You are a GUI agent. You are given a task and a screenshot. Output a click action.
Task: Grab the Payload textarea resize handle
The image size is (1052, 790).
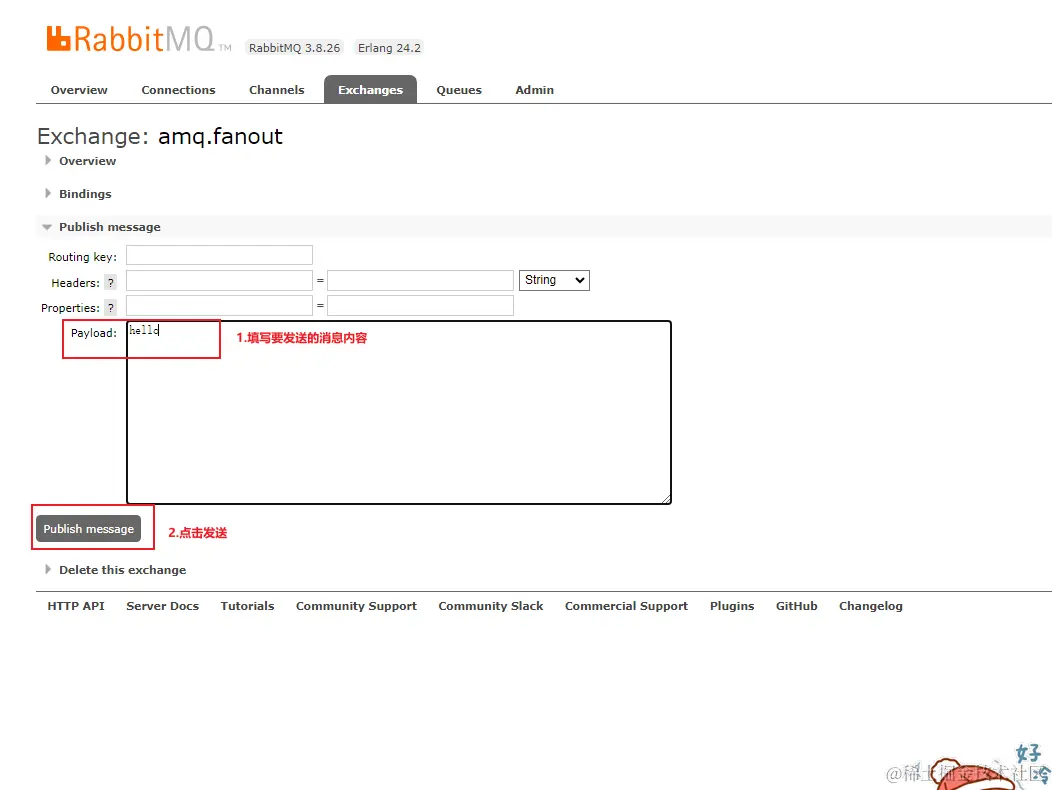point(666,498)
